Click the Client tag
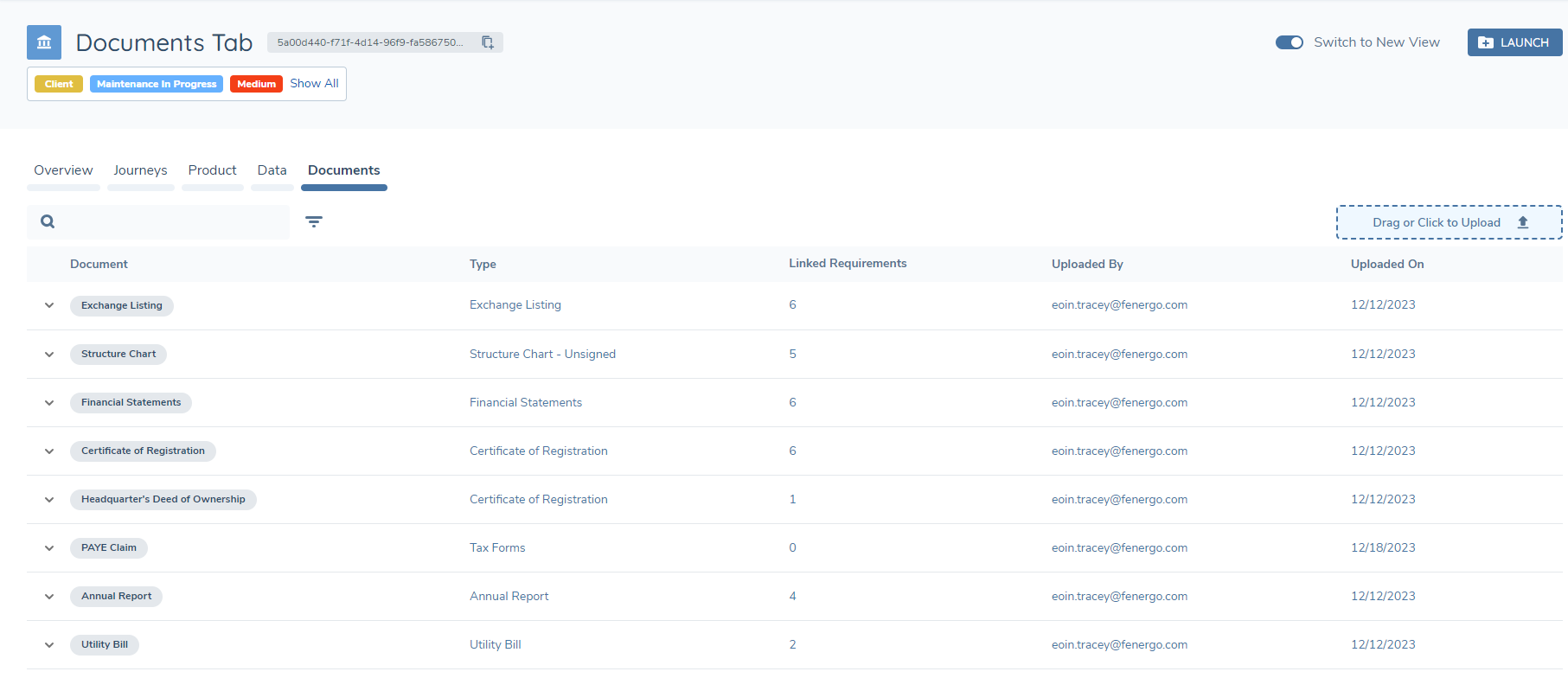This screenshot has width=1568, height=678. [x=59, y=84]
